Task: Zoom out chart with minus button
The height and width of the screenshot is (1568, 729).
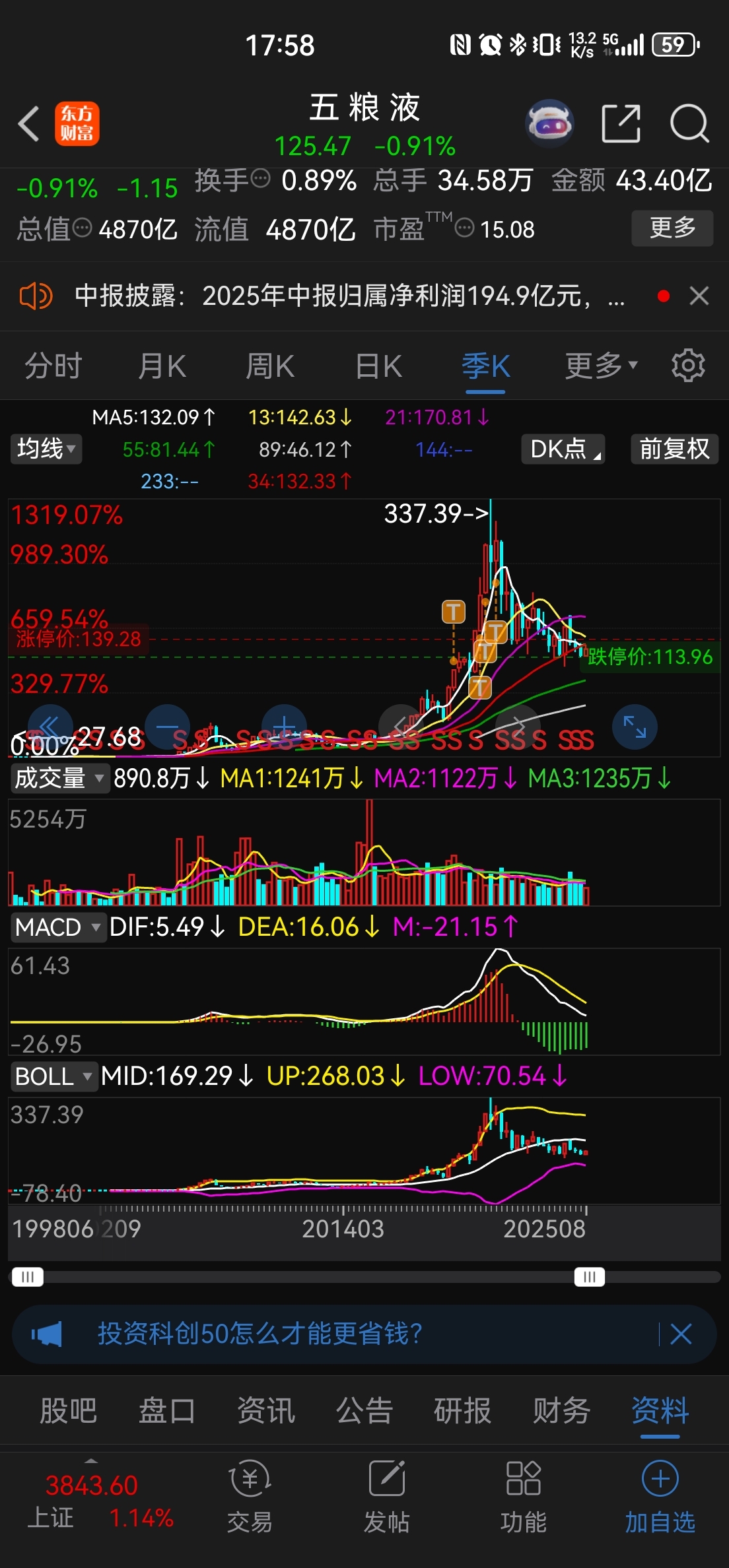Action: point(168,727)
